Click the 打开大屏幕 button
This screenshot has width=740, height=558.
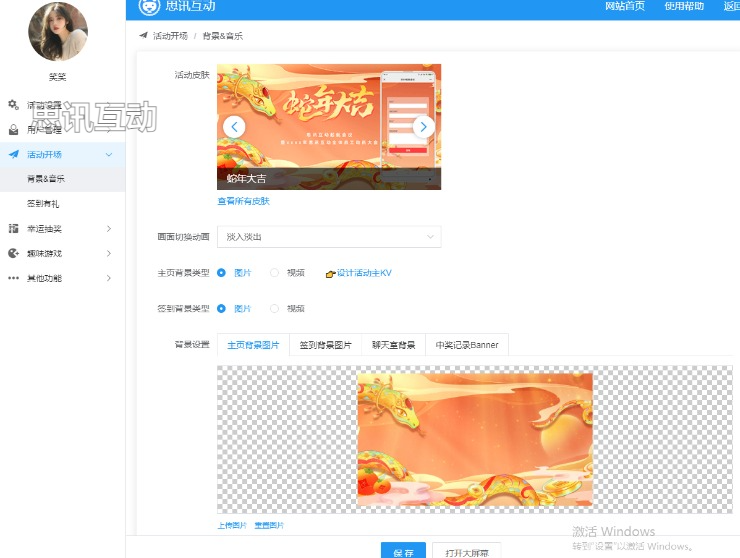pos(467,552)
